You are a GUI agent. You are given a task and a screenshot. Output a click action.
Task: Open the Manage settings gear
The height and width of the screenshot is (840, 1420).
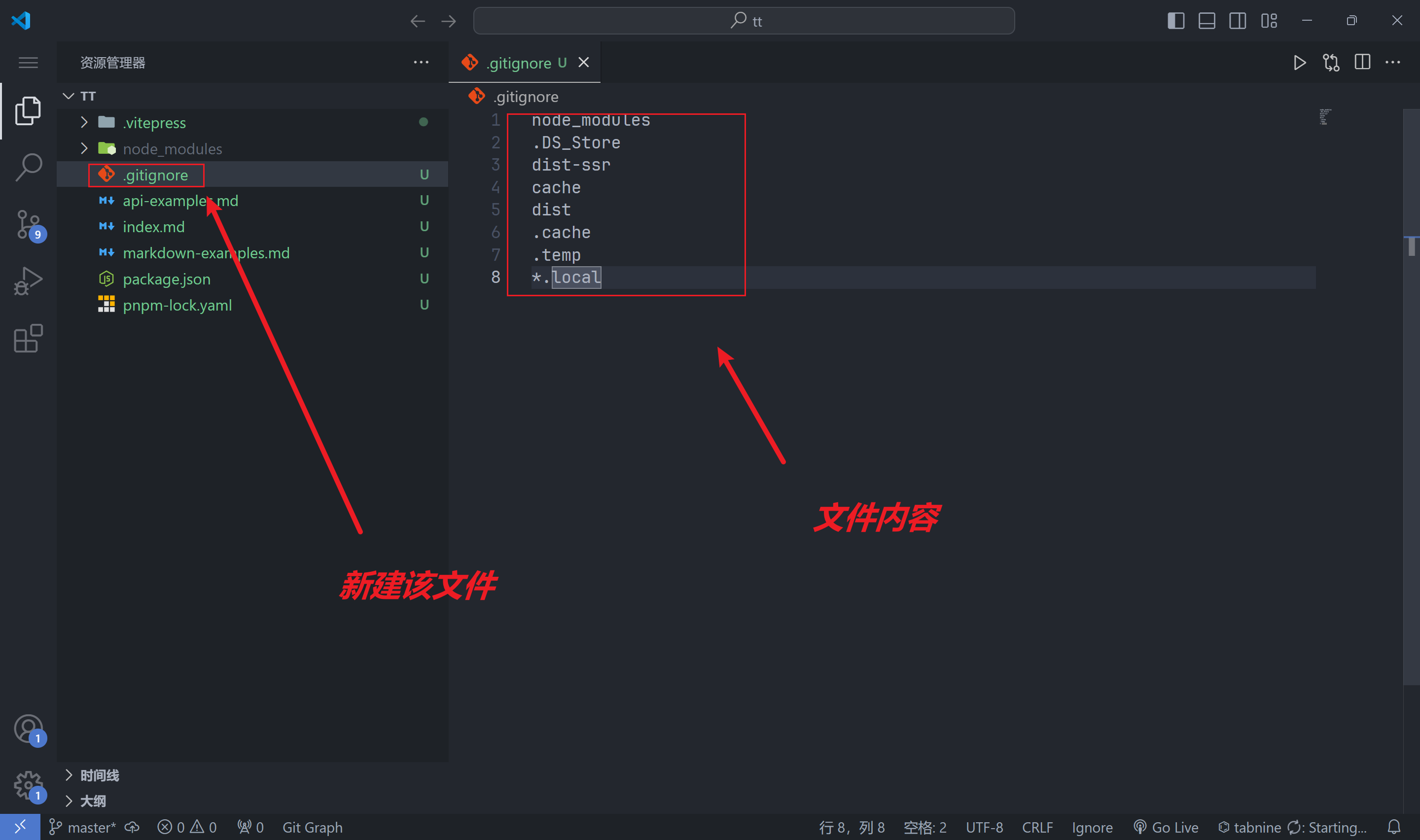pos(28,785)
